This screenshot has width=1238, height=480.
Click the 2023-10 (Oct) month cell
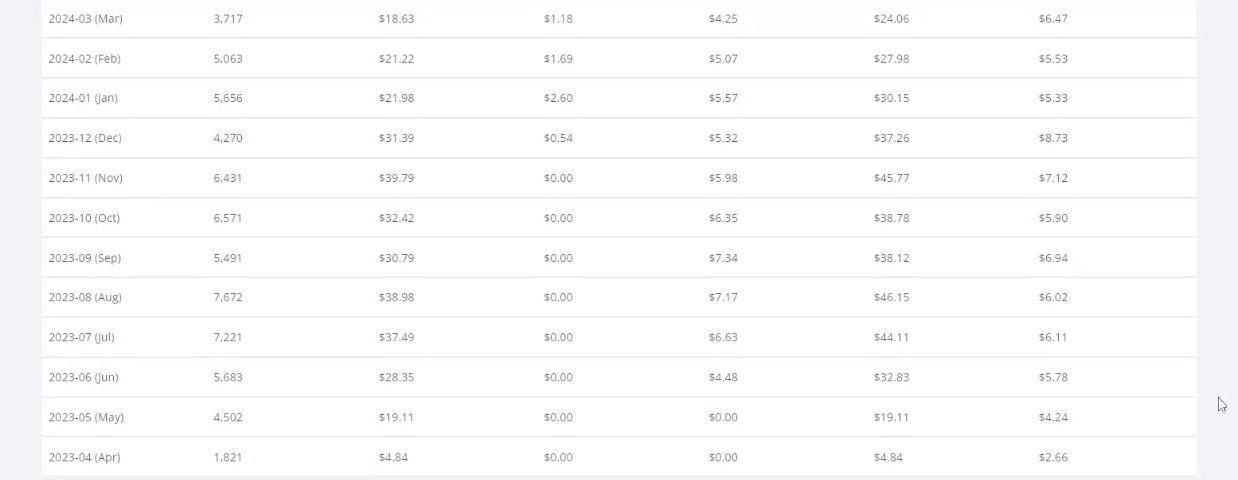[x=85, y=218]
